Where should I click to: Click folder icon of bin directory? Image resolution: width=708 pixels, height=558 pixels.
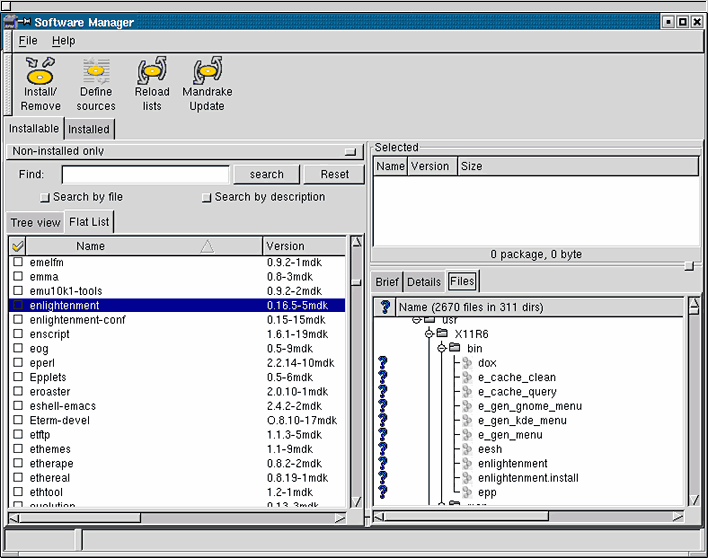click(455, 348)
